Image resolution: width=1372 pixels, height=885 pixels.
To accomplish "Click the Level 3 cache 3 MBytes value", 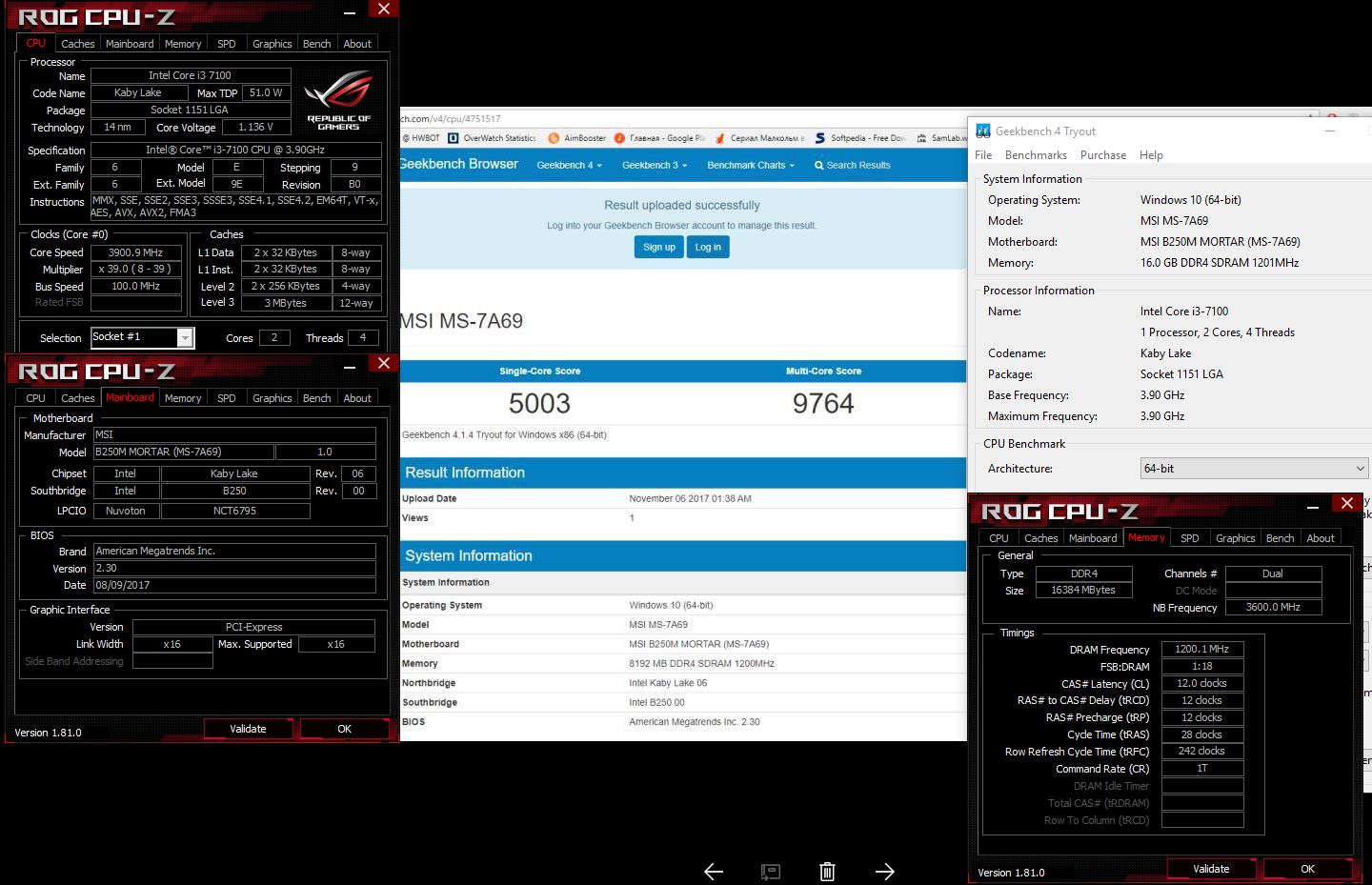I will click(x=287, y=303).
